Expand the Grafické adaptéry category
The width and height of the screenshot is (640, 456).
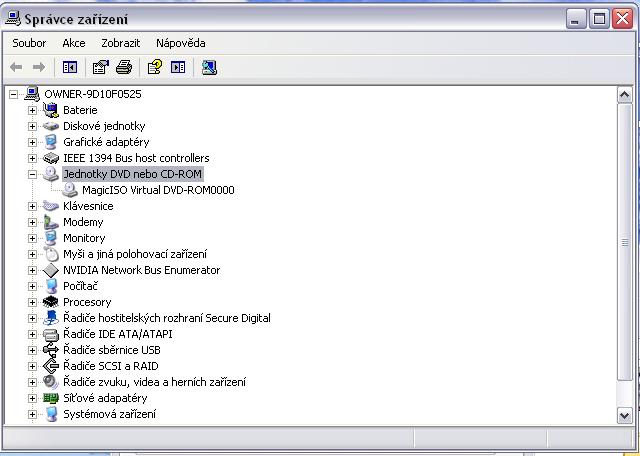click(32, 142)
